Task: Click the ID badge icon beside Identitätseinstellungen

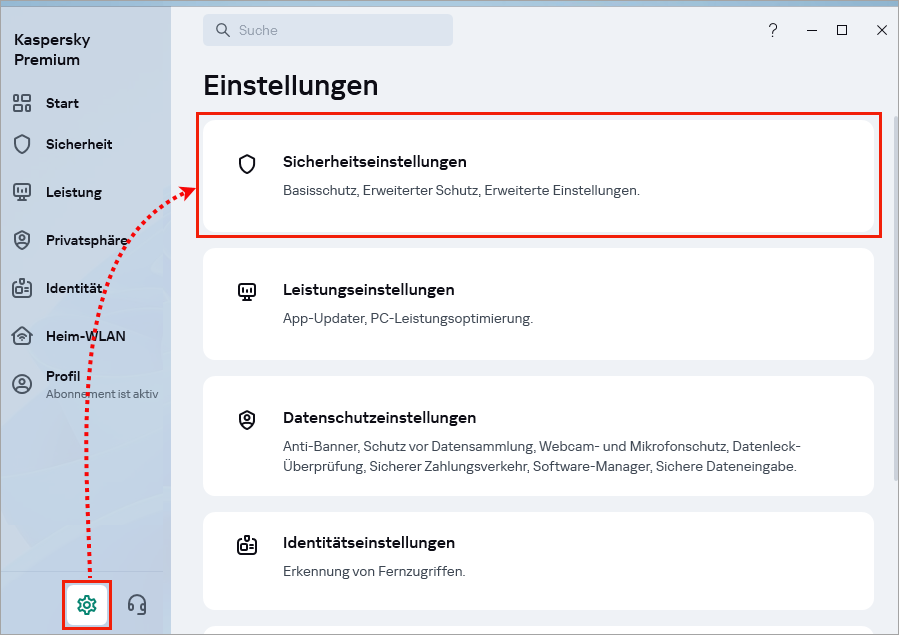Action: click(x=247, y=545)
